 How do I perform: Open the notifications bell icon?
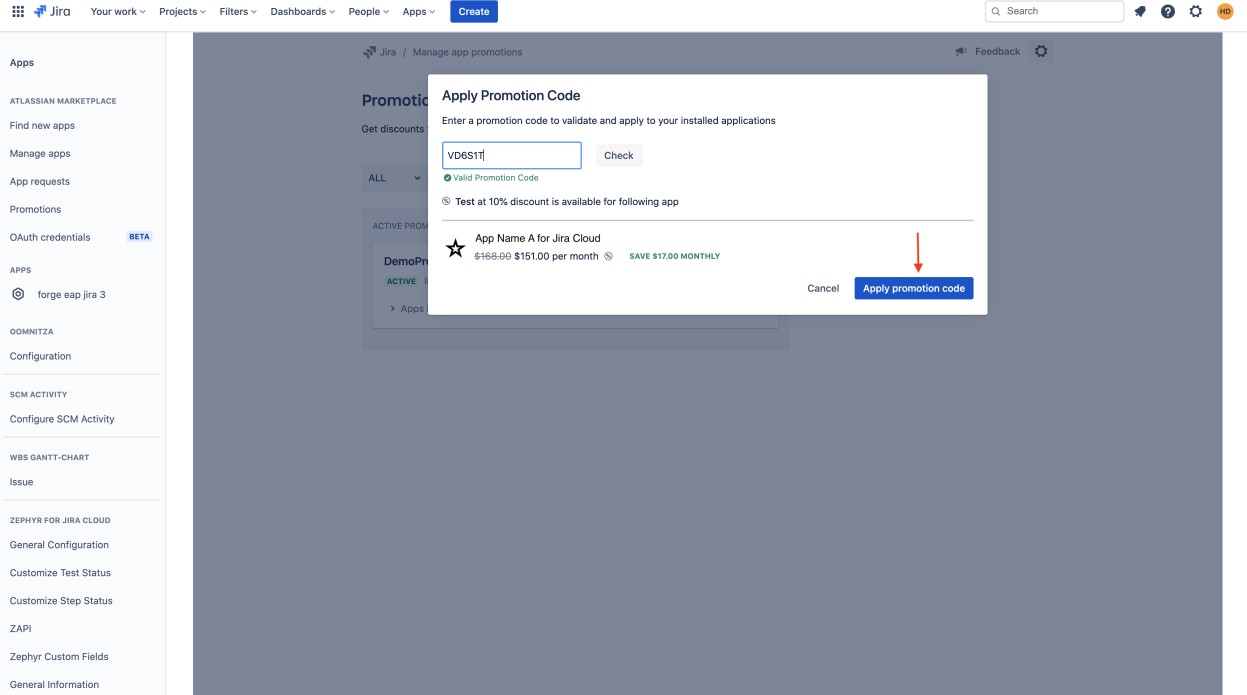(1140, 11)
